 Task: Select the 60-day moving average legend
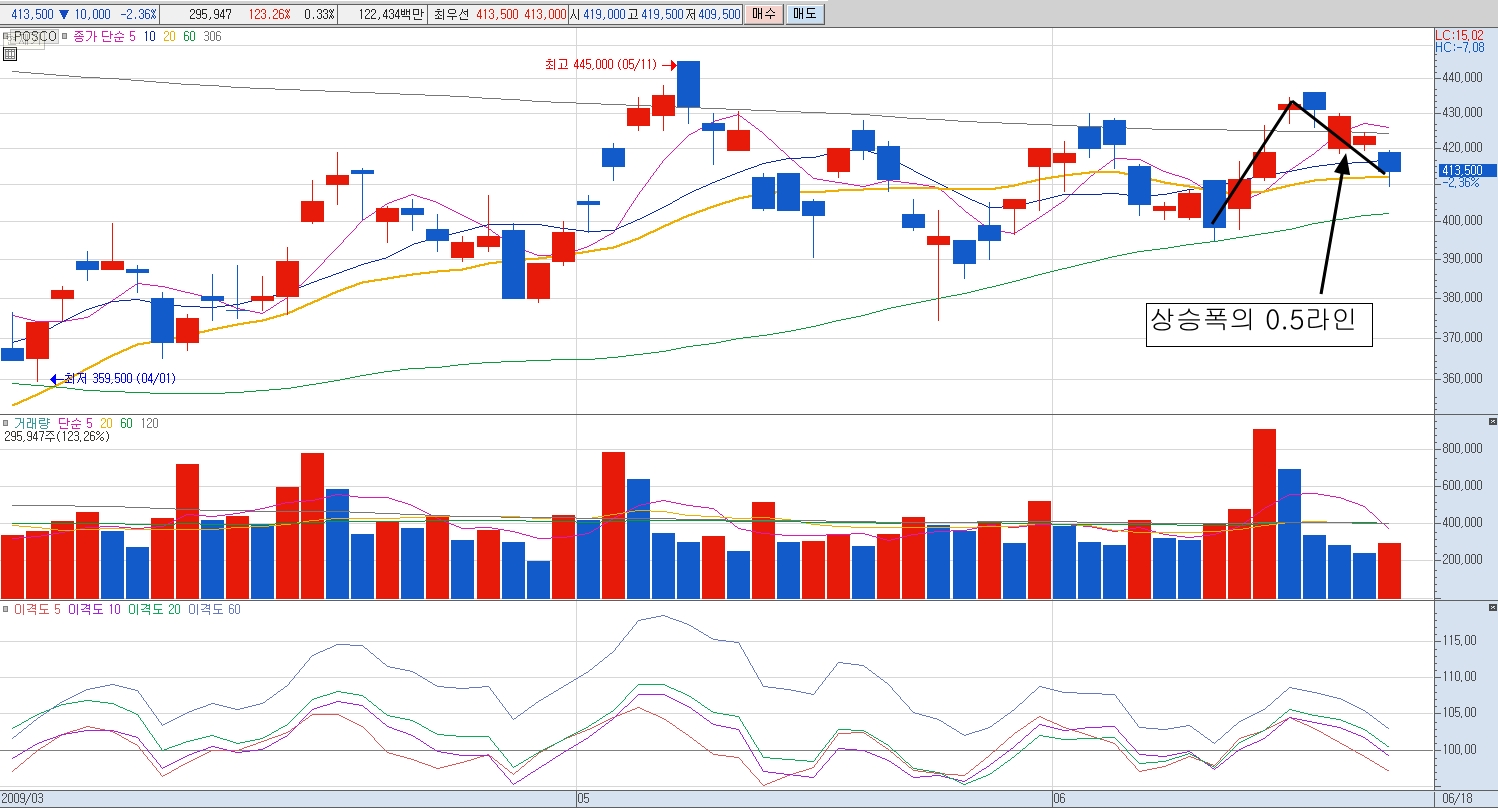(189, 36)
